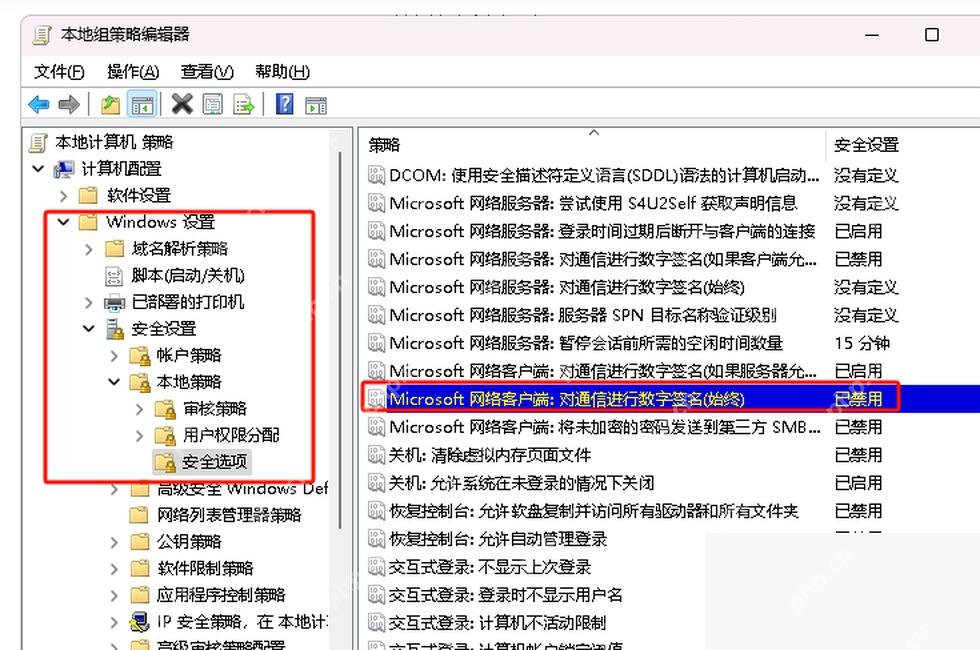Open the 操作(A) menu

(x=133, y=72)
